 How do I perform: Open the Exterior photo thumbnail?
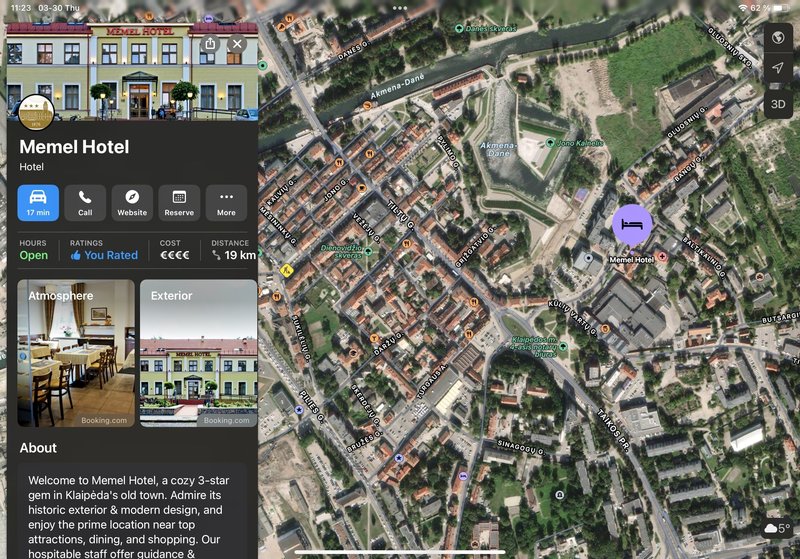point(198,353)
